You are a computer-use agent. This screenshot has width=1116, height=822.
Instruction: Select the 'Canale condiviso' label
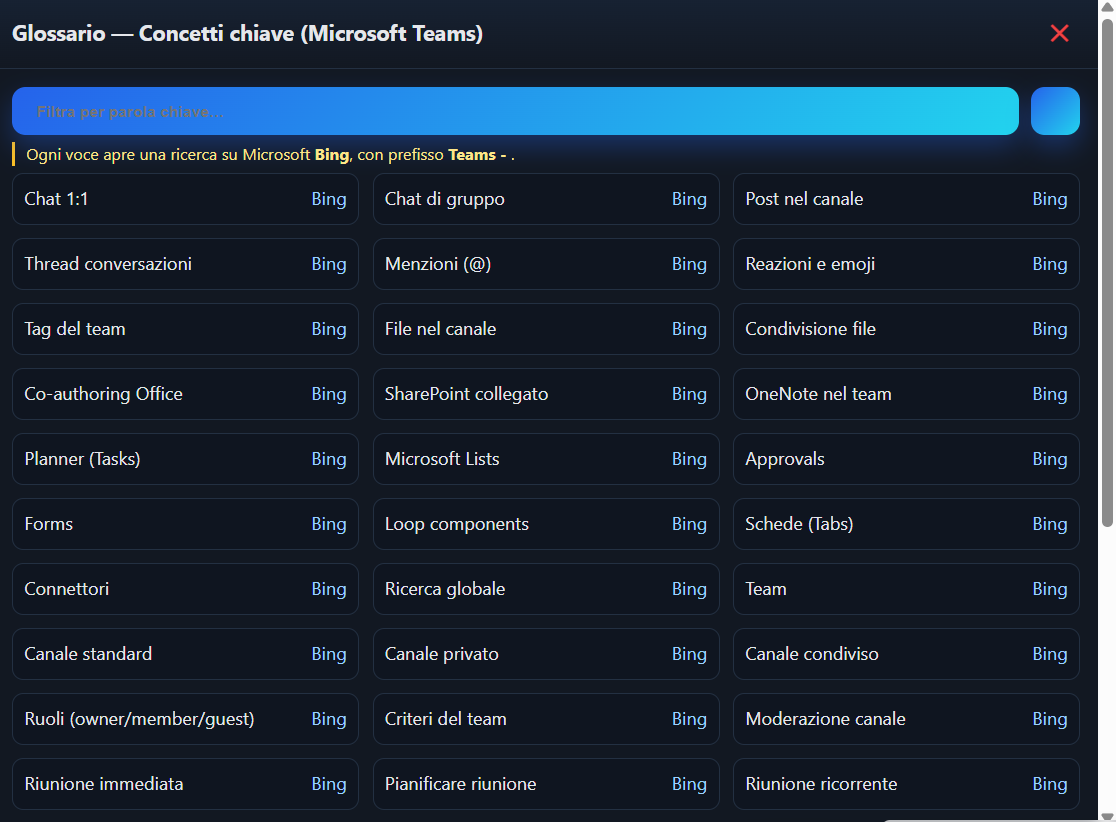click(x=812, y=654)
